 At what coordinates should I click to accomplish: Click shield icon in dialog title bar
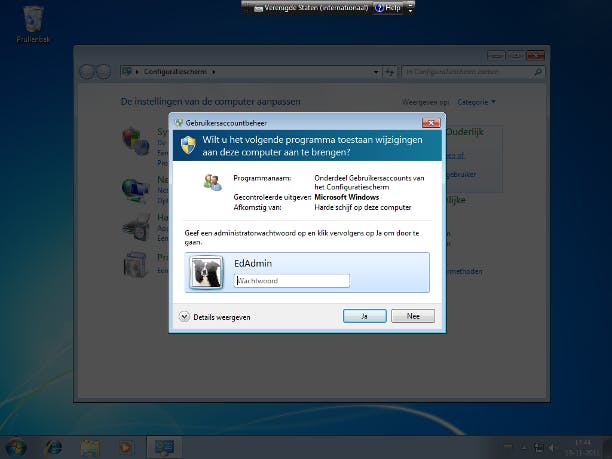click(179, 123)
